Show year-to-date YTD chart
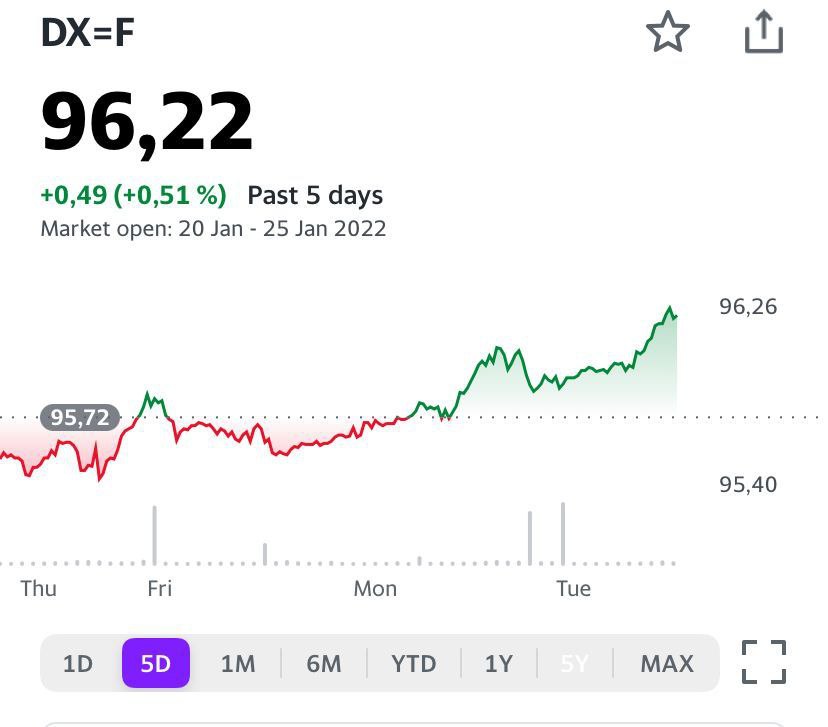 pos(413,663)
